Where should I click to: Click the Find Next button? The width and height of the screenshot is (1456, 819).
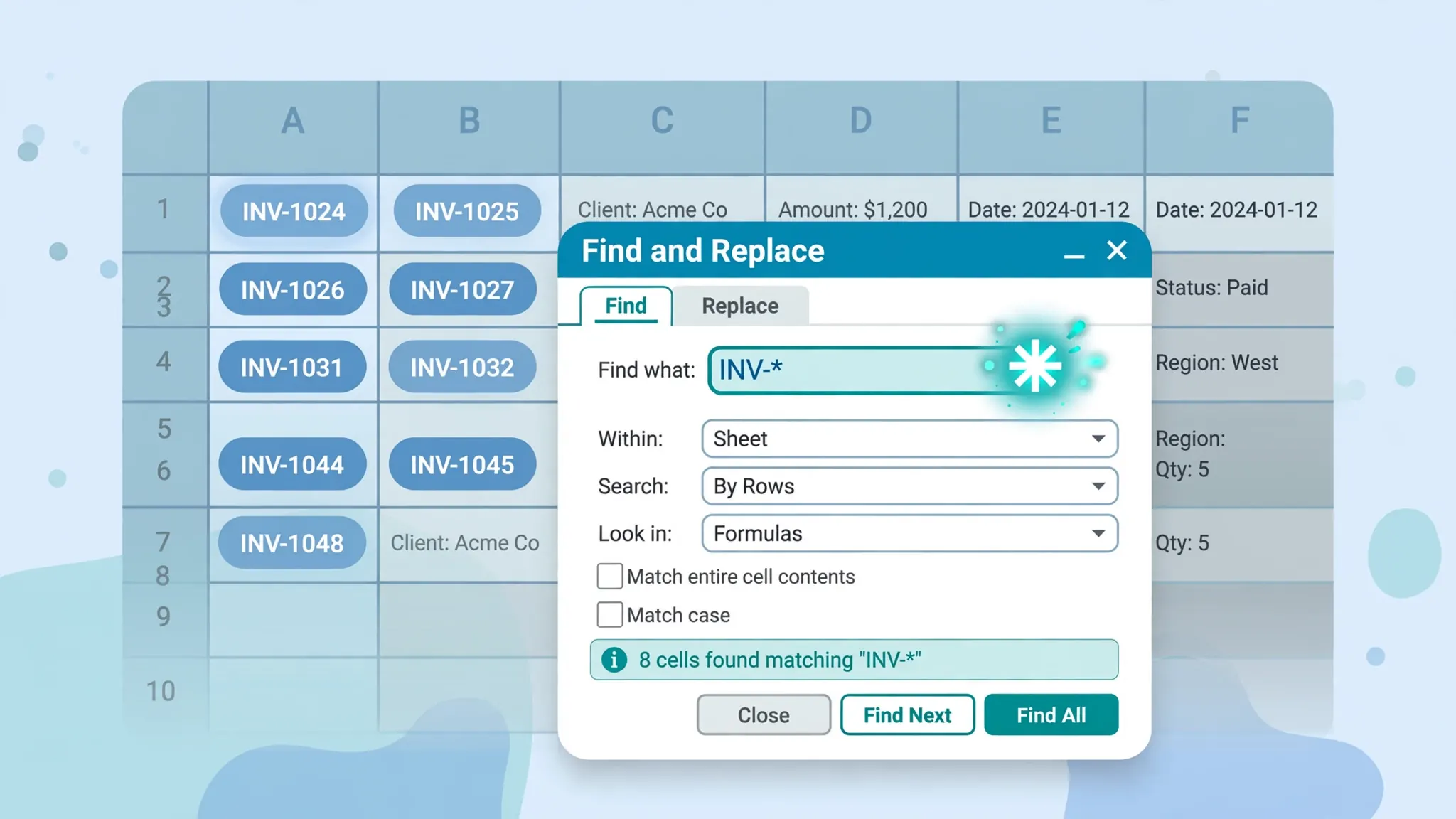(x=907, y=714)
